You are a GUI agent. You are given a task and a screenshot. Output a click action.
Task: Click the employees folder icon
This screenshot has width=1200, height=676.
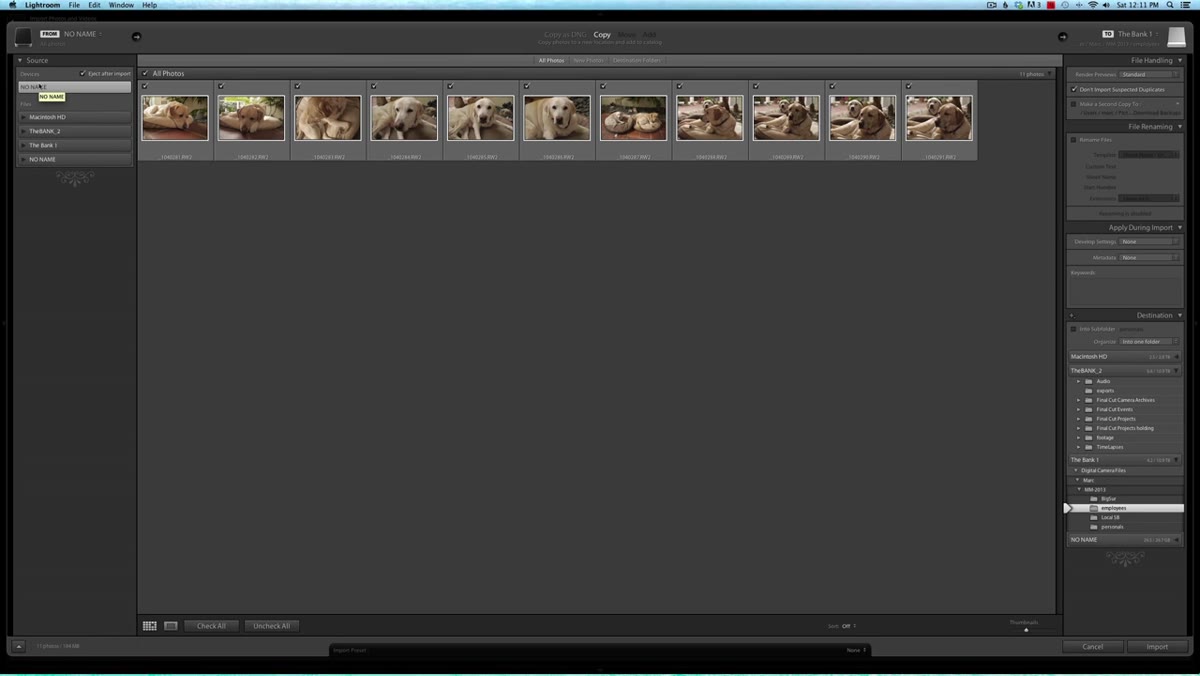(x=1093, y=508)
